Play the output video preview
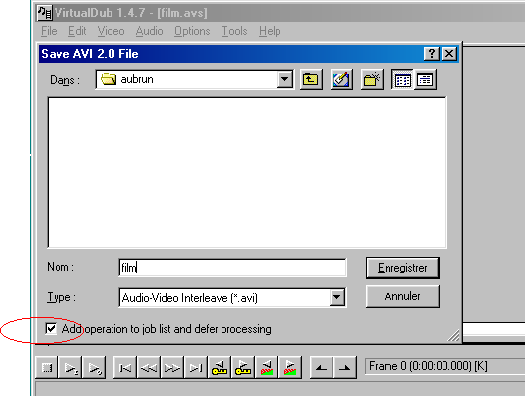Viewport: 525px width, 397px height. coord(94,368)
